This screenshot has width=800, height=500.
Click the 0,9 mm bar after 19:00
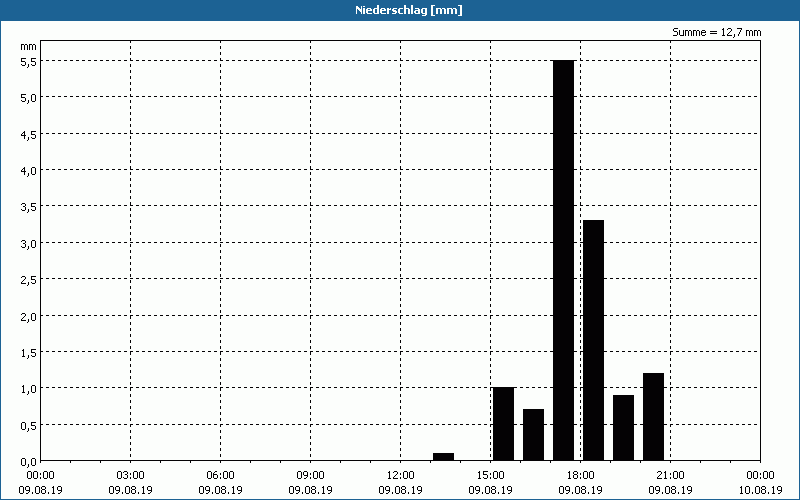pos(623,428)
